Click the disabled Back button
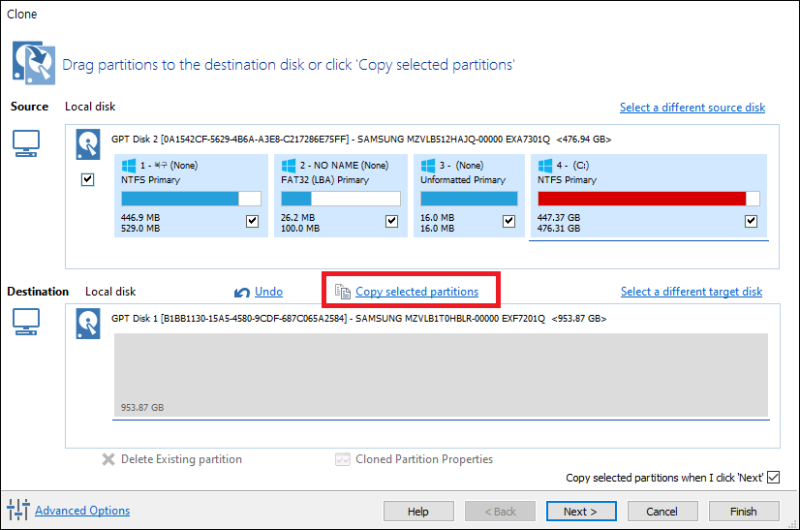The height and width of the screenshot is (530, 800). [500, 511]
